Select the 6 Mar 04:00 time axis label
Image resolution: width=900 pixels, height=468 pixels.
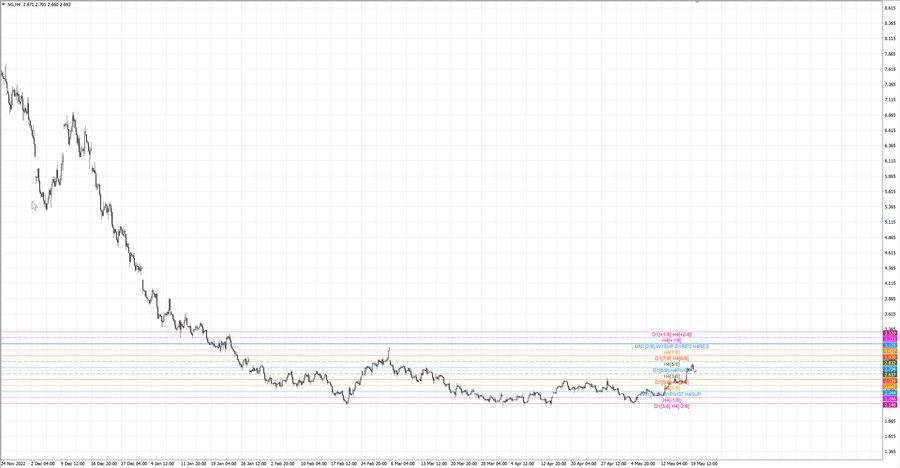click(403, 463)
